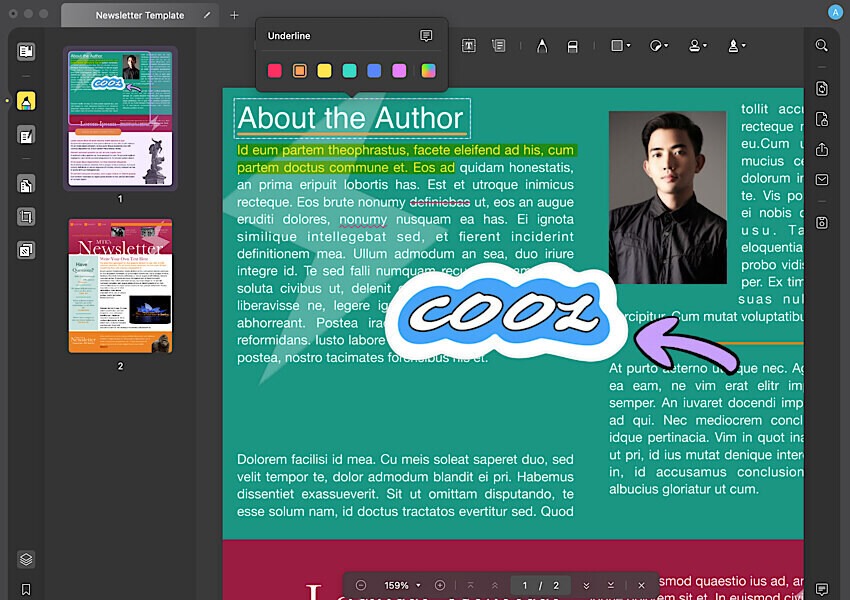Open the search magnifier
Screen dimensions: 850x600
821,45
